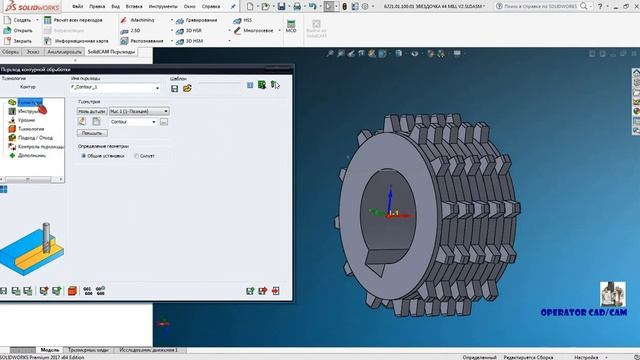Click the blue info icon in operation dialog
Viewport: 640px width, 360px height.
coord(250,85)
